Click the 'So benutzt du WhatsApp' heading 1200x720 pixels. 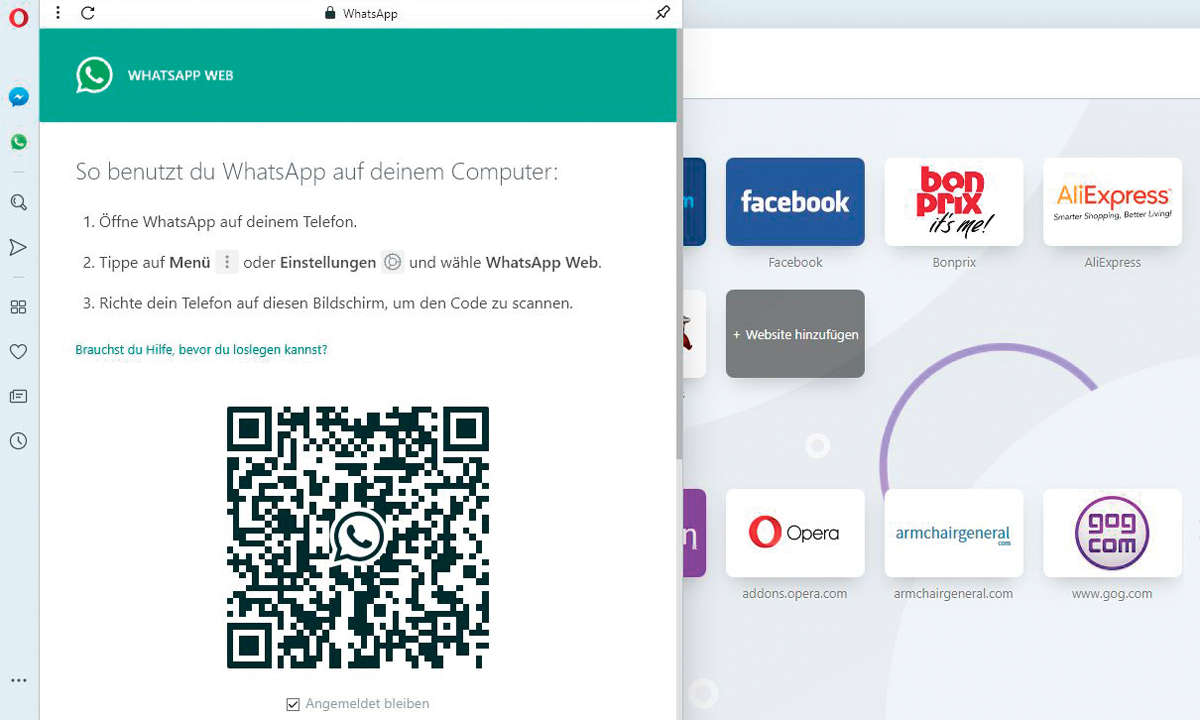317,172
